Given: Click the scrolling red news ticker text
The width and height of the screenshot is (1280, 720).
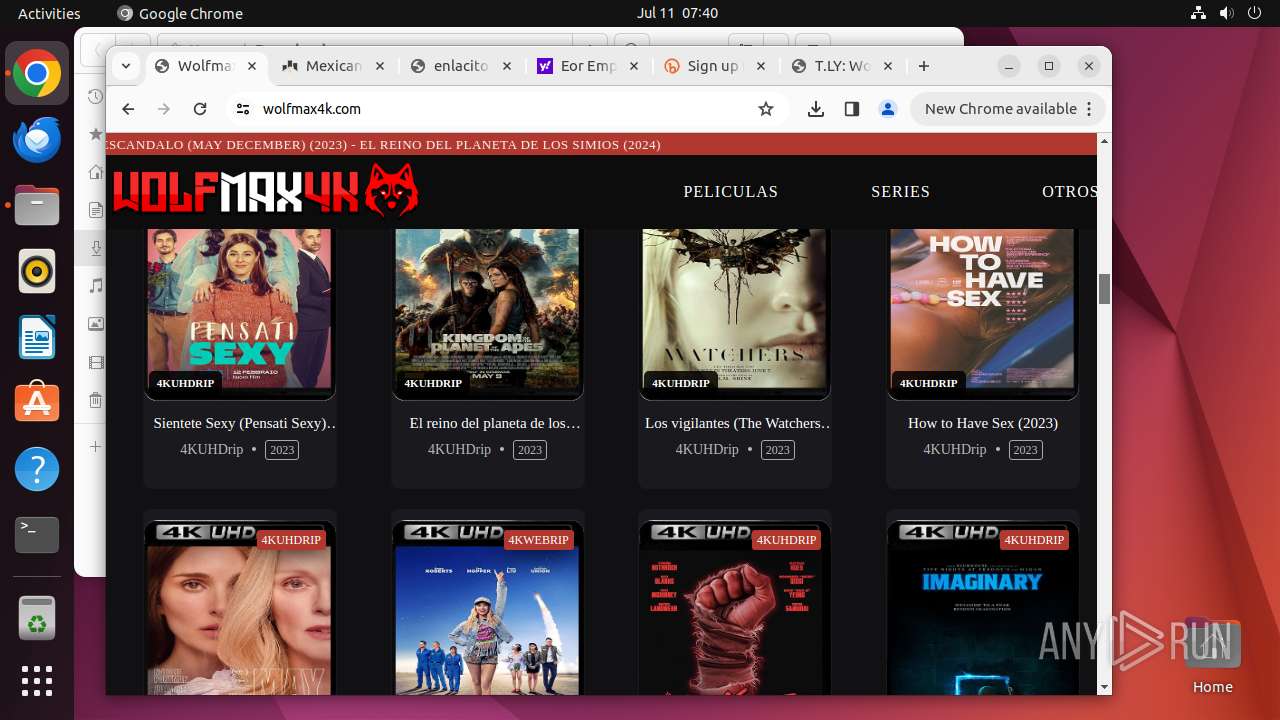Looking at the screenshot, I should [x=383, y=144].
